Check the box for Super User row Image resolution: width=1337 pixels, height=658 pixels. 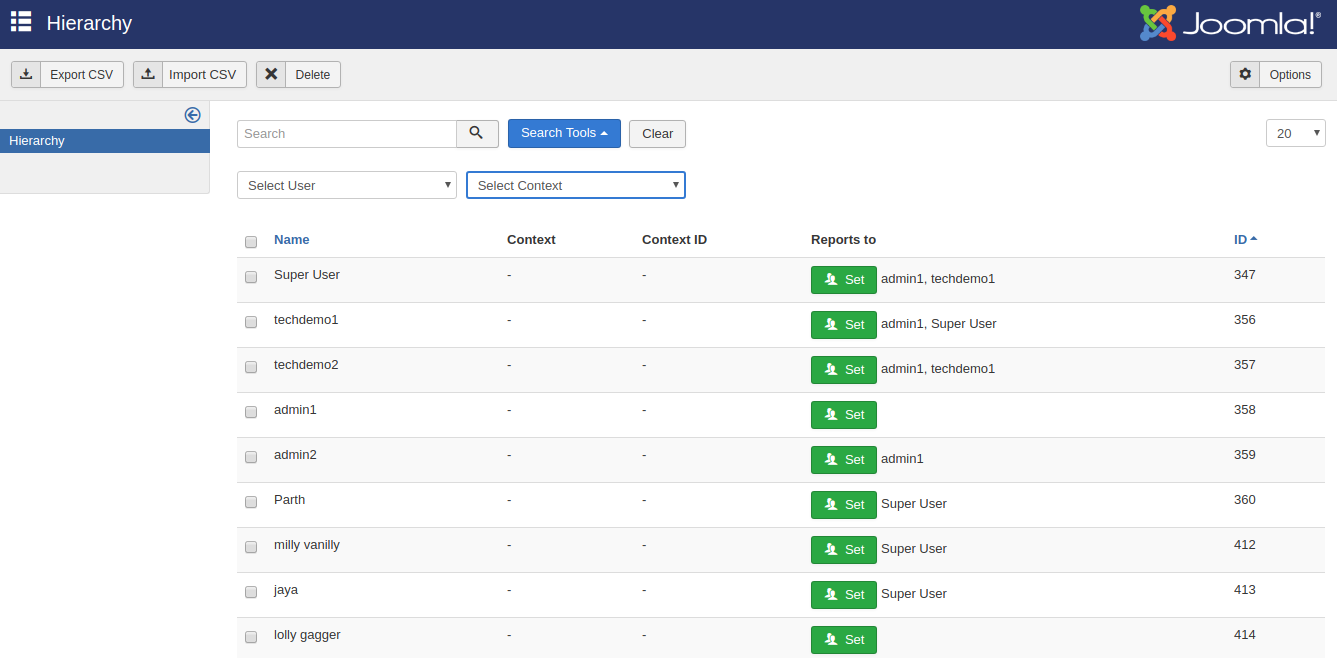click(x=251, y=277)
